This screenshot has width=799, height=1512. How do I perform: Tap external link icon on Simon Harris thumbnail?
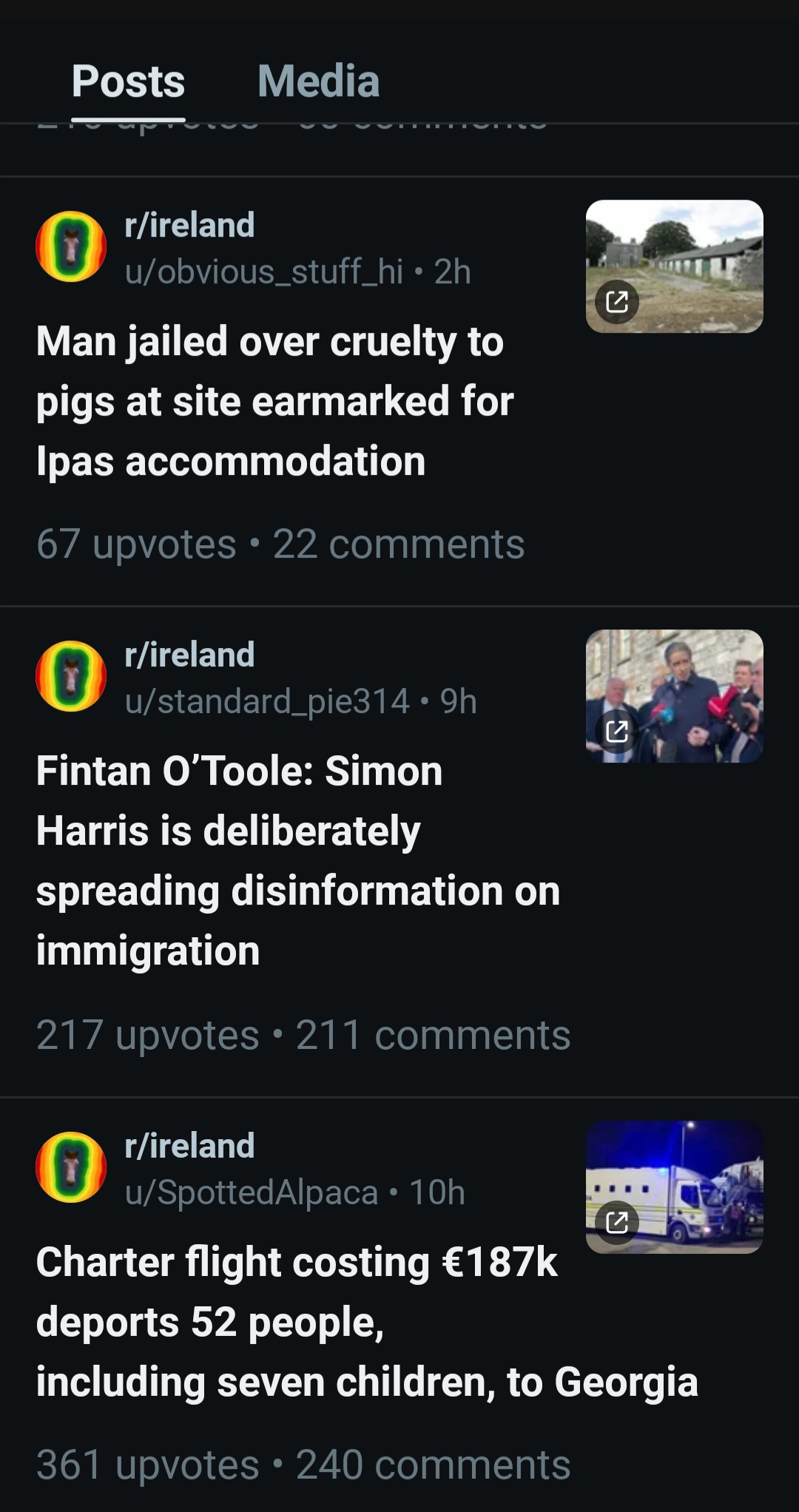tap(617, 732)
